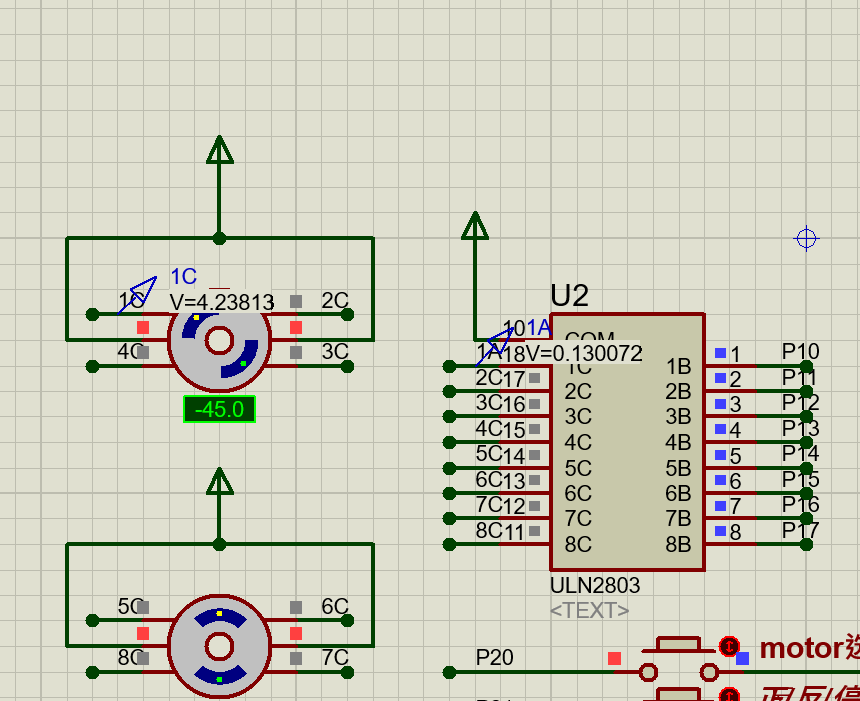The width and height of the screenshot is (860, 701).
Task: Click the P17 net label
Action: pos(801,530)
